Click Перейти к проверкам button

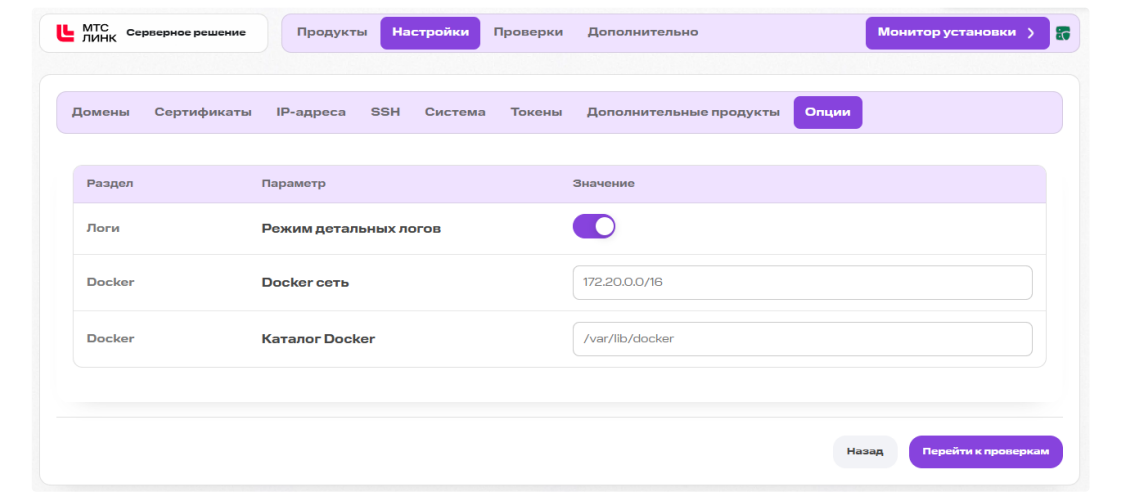tap(986, 452)
